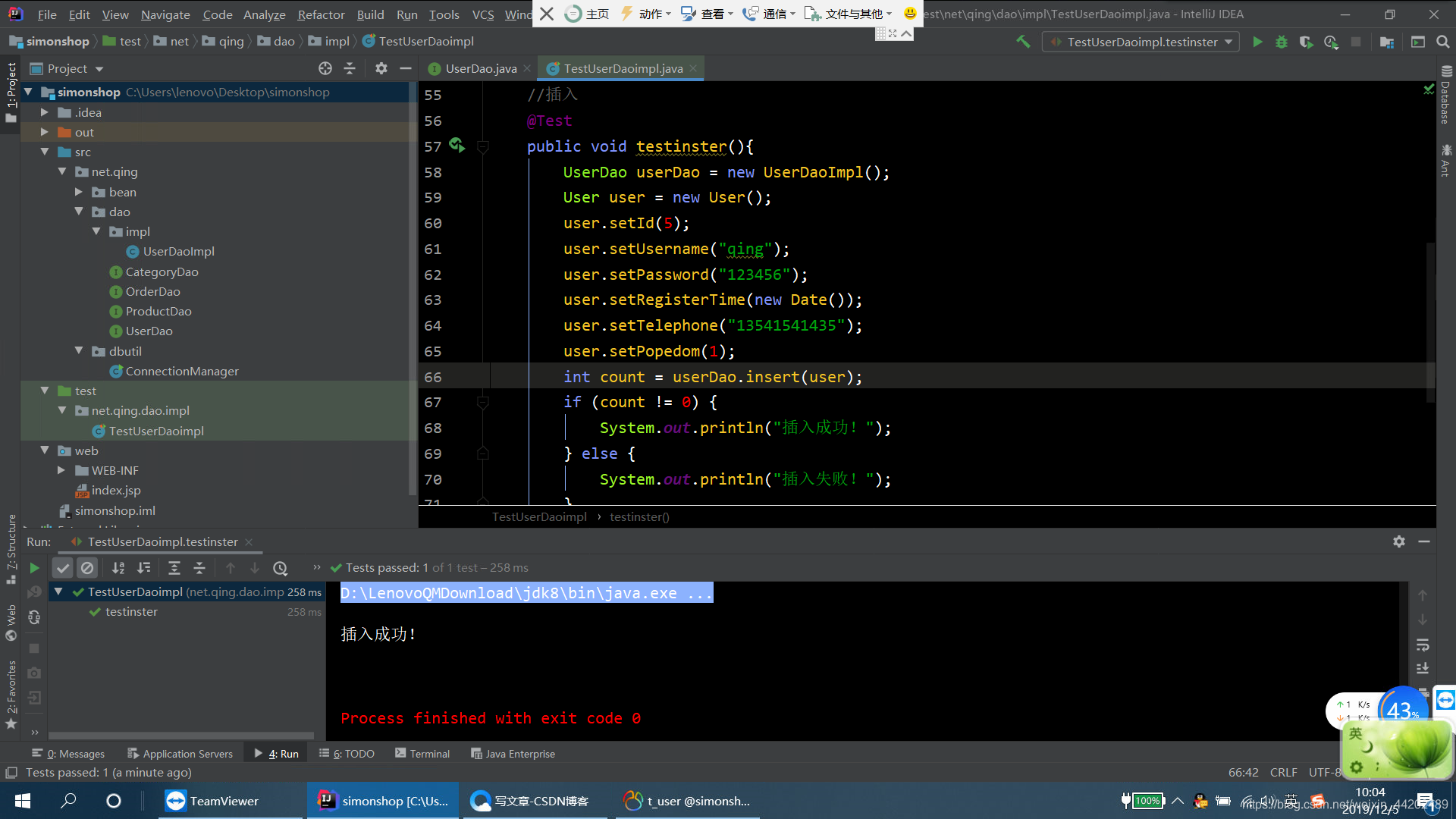
Task: Open Run panel settings gear
Action: click(x=1399, y=541)
